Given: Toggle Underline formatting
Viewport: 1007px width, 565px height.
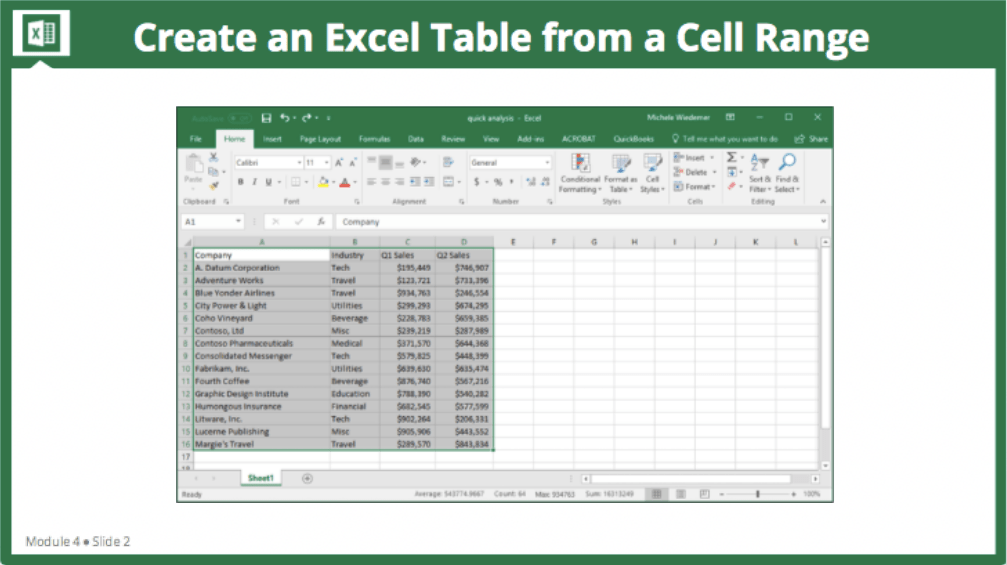Looking at the screenshot, I should pos(268,182).
